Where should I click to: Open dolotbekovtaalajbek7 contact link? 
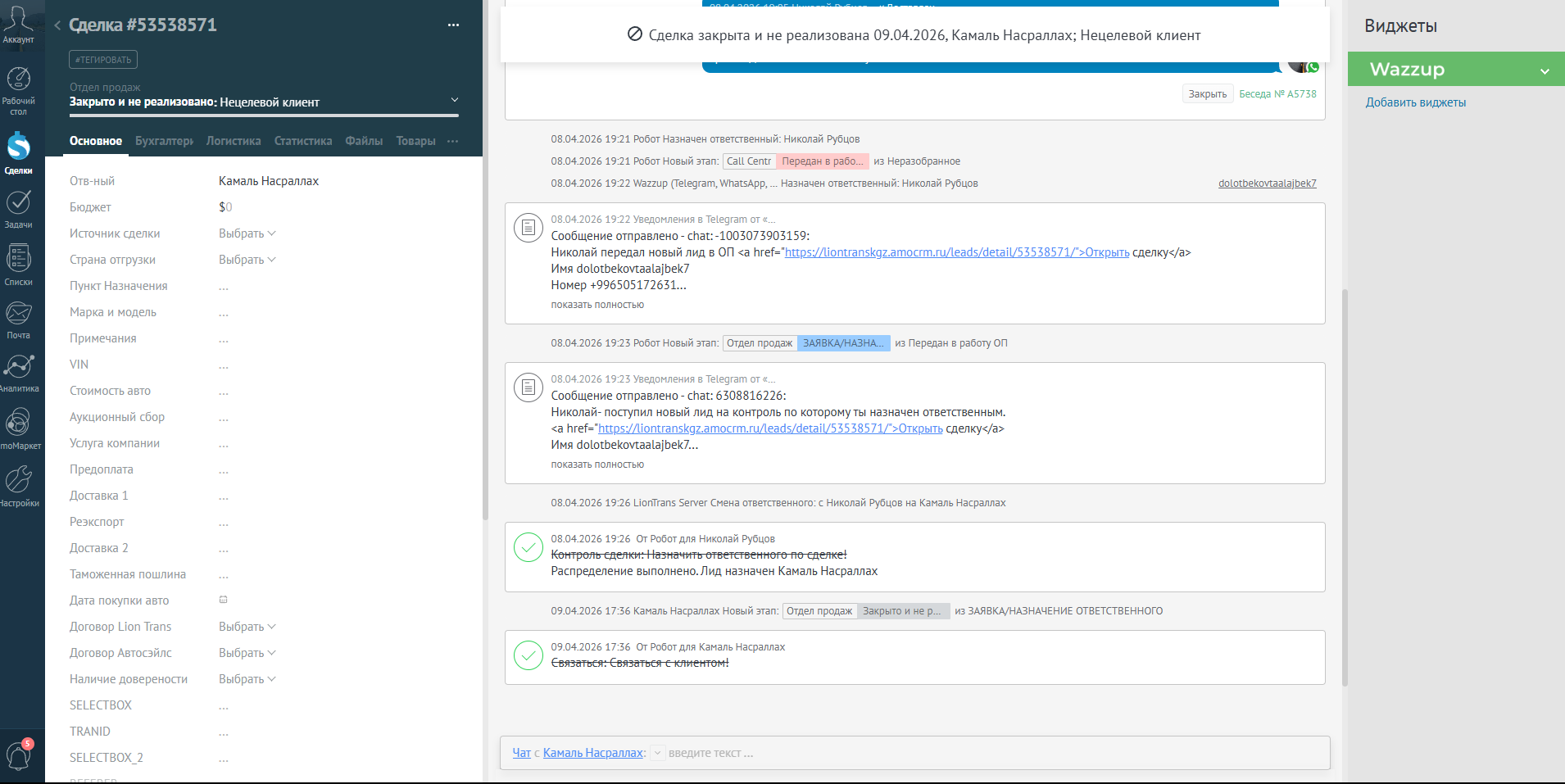coord(1267,184)
